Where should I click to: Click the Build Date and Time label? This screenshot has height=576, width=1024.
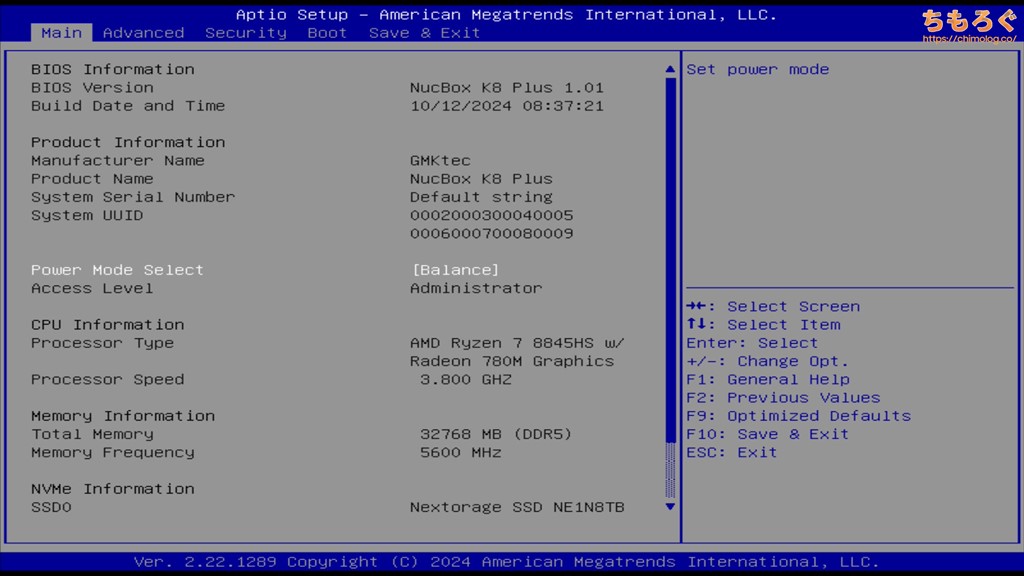click(x=128, y=106)
